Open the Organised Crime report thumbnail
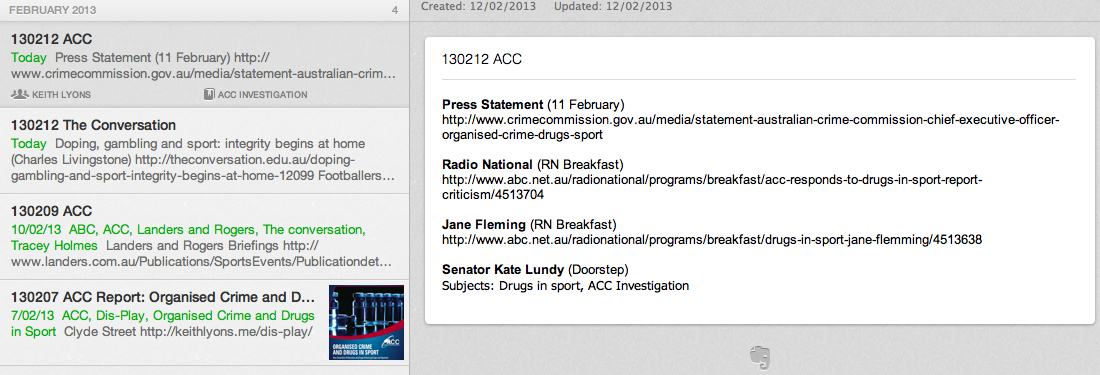This screenshot has width=1100, height=375. 366,322
